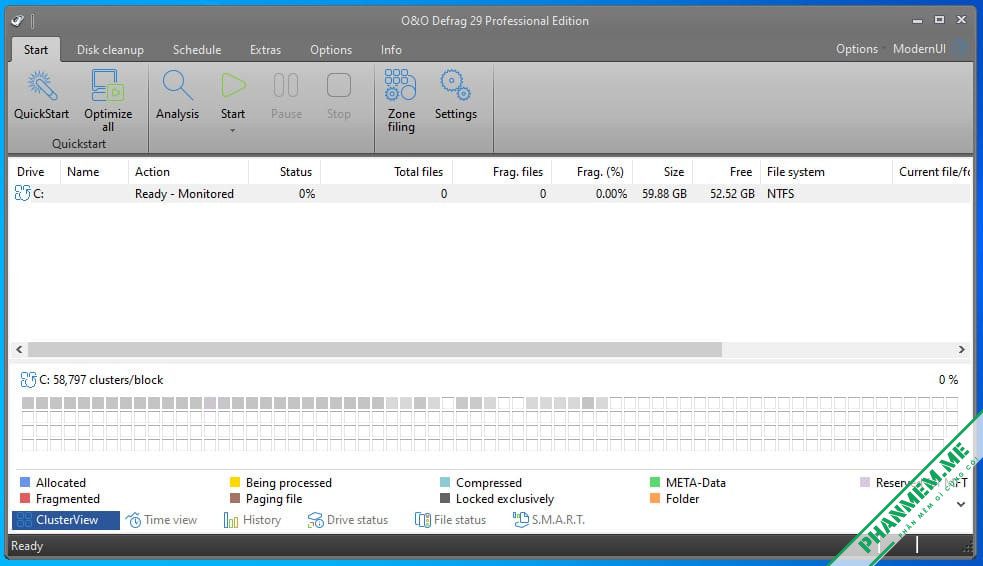The height and width of the screenshot is (566, 983).
Task: Click the cyan Compressed legend swatch
Action: click(x=445, y=482)
